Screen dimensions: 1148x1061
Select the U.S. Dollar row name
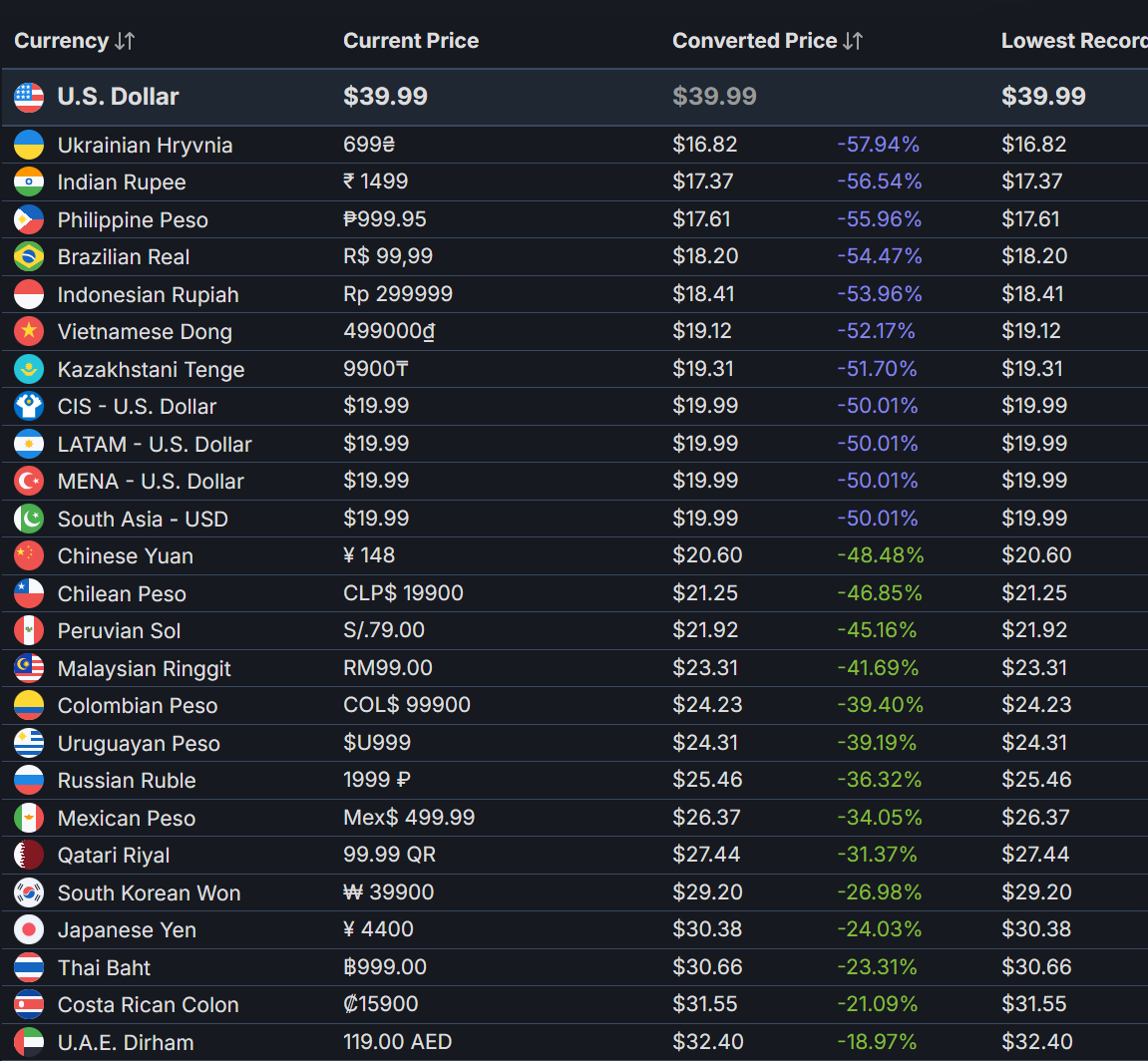pyautogui.click(x=118, y=97)
